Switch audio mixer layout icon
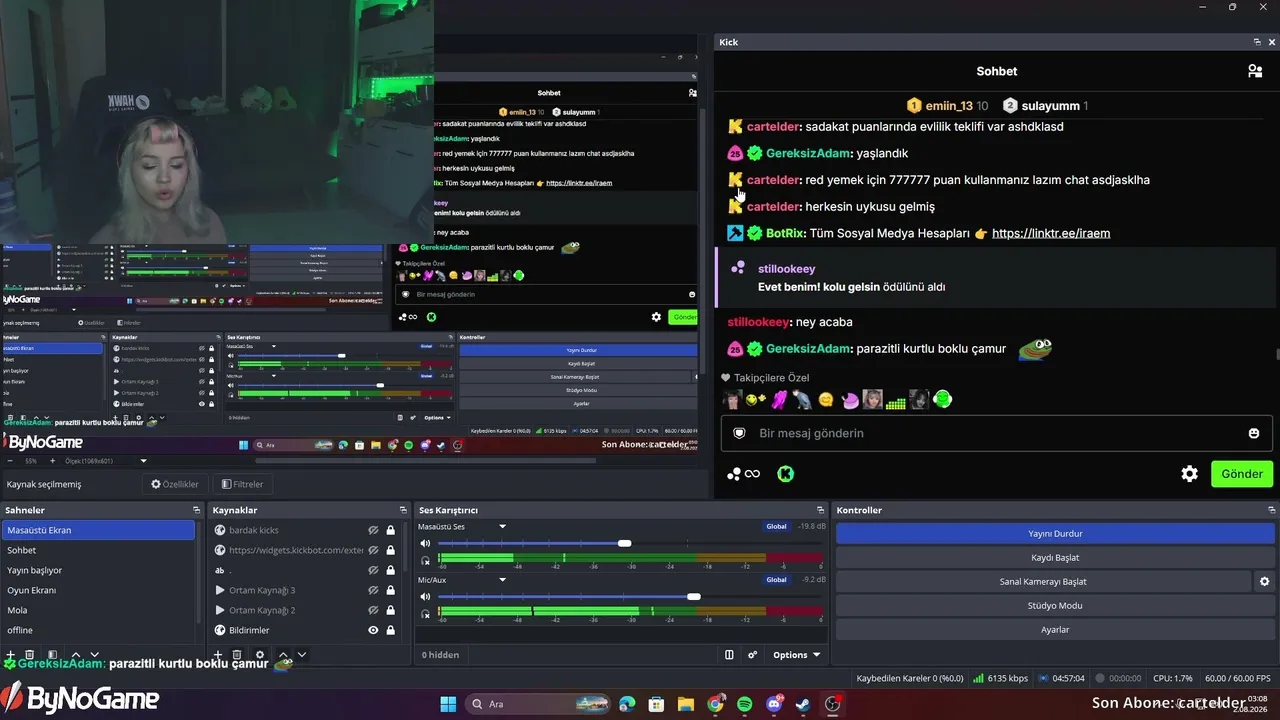This screenshot has height=720, width=1280. point(729,655)
